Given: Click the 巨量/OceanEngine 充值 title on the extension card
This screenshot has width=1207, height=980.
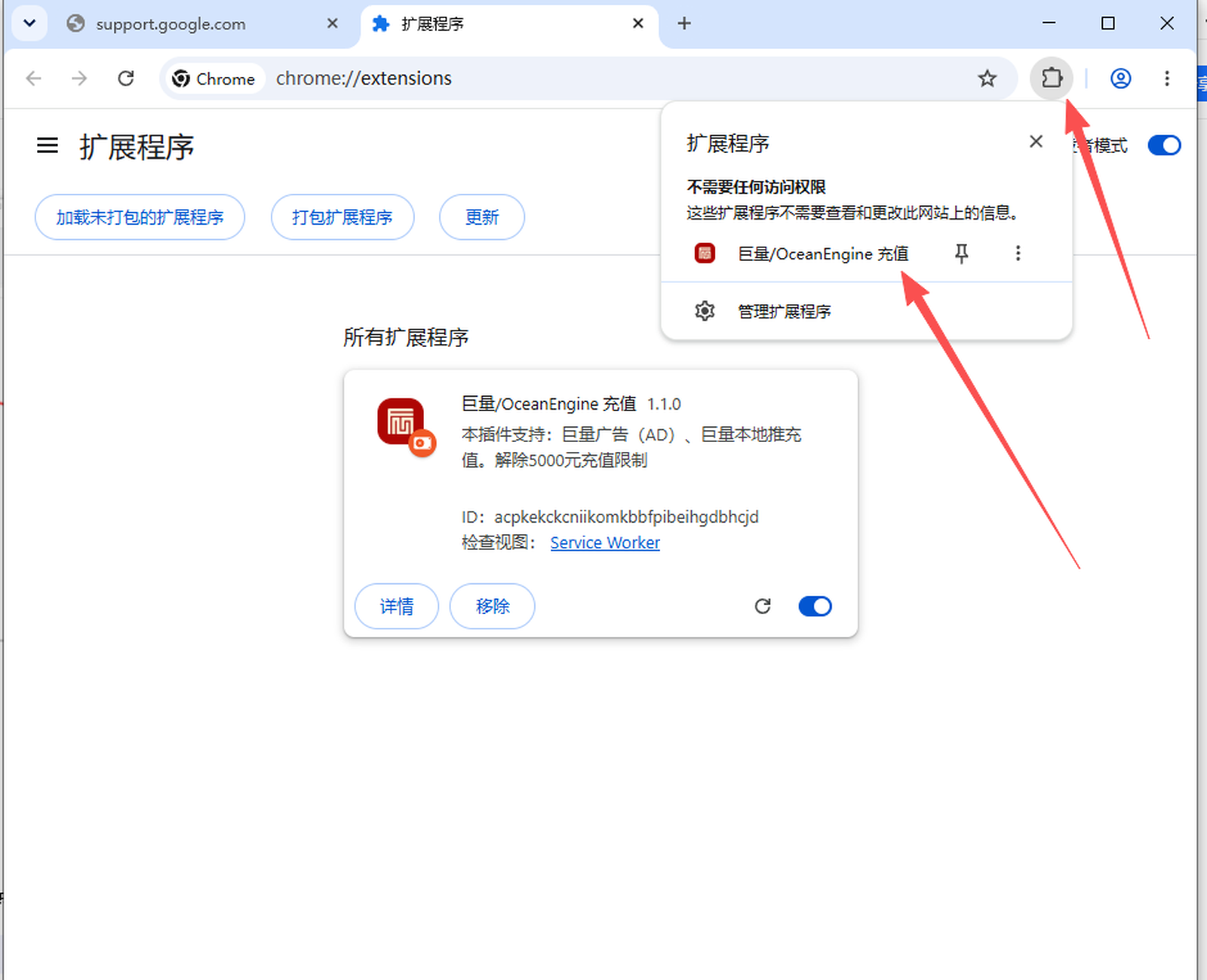Looking at the screenshot, I should coord(549,404).
